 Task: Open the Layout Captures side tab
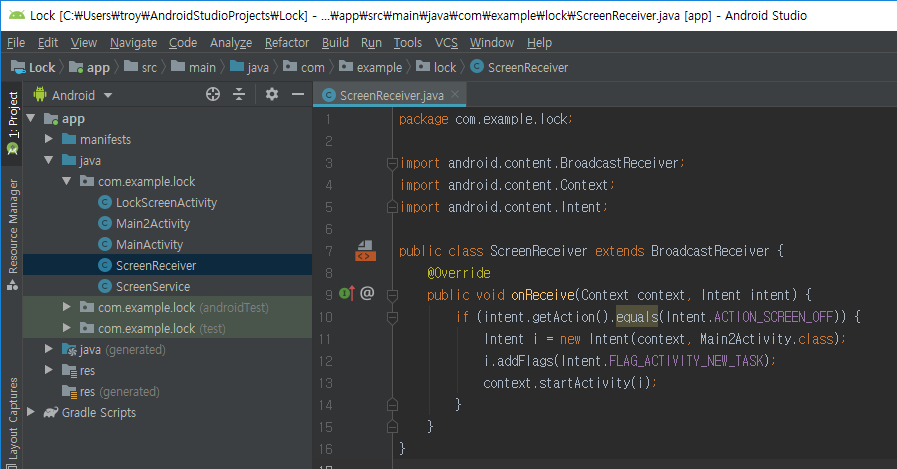point(13,423)
